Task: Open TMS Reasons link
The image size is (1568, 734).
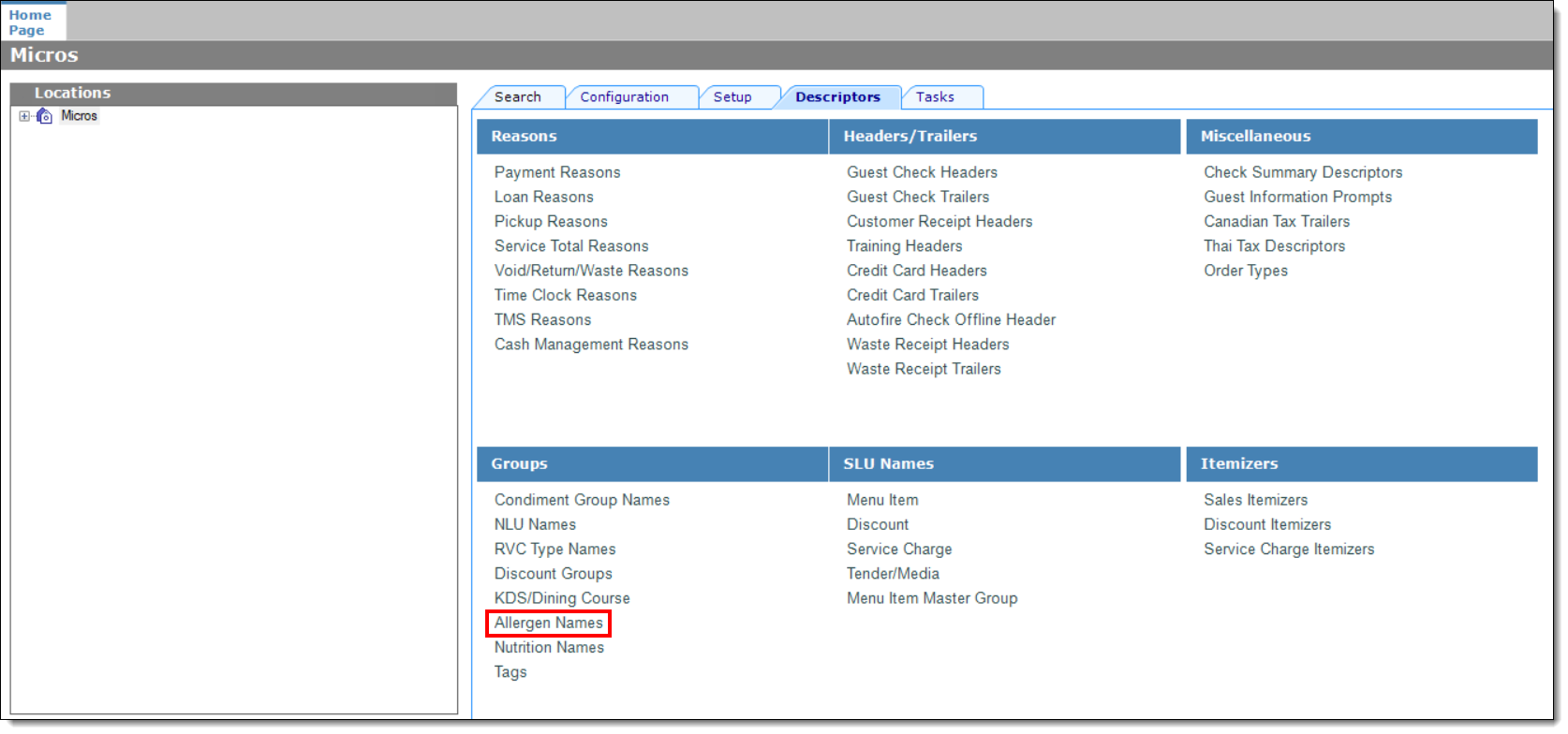Action: click(543, 319)
